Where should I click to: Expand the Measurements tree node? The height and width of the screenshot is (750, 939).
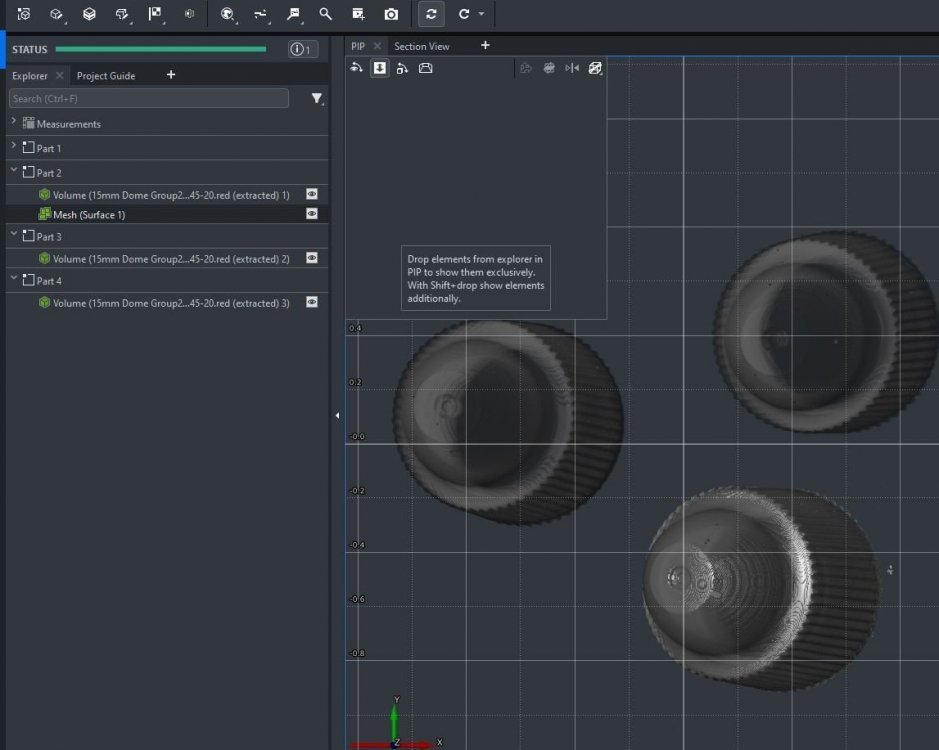point(14,122)
